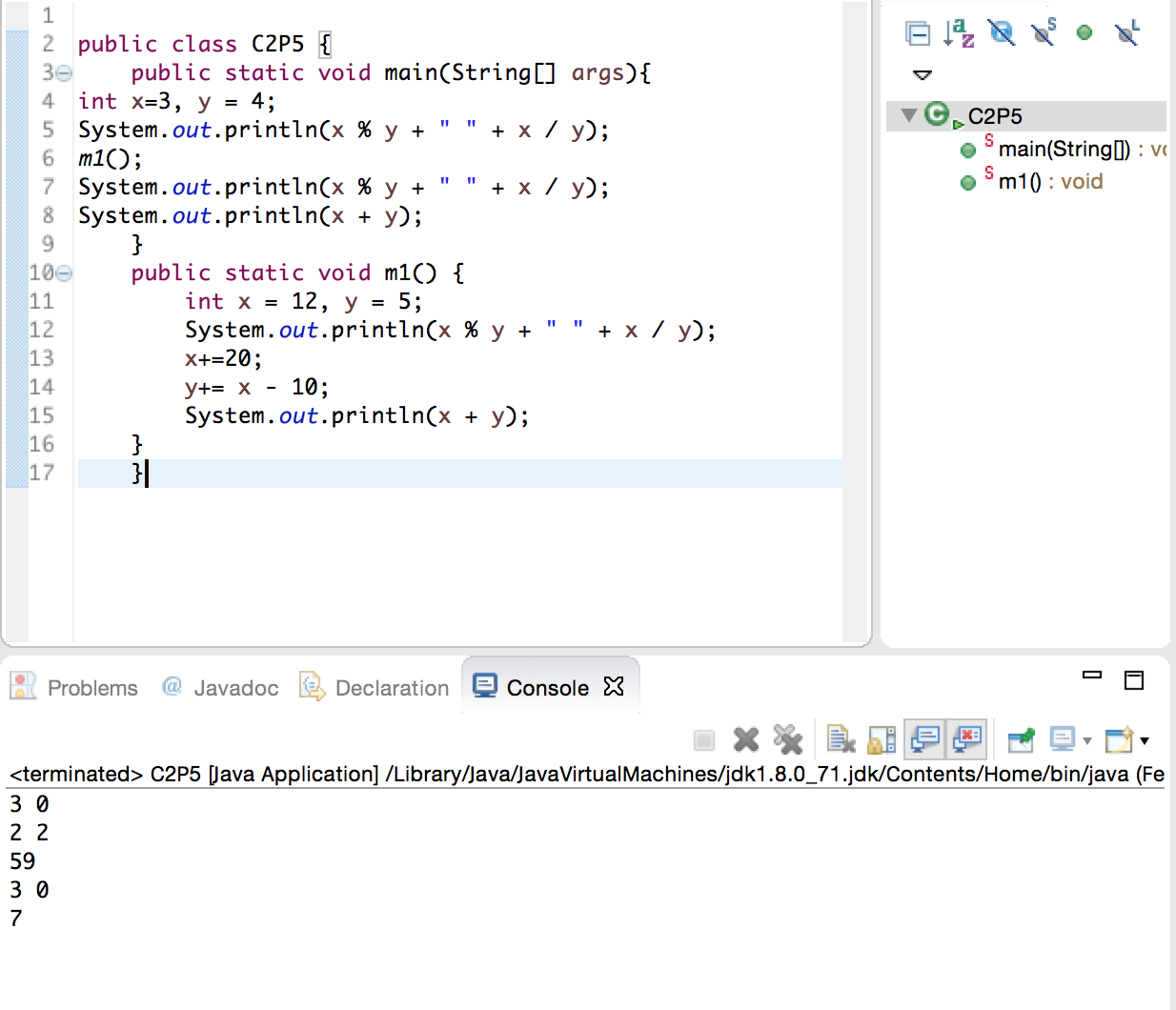Collapse the C2P5 class node in the outline
This screenshot has height=1010, width=1176.
tap(908, 115)
